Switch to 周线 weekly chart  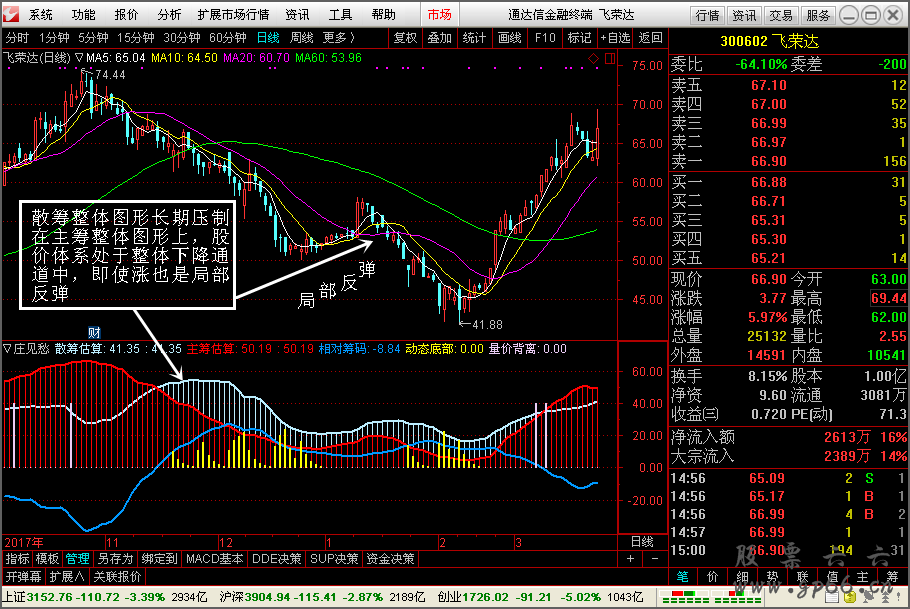pyautogui.click(x=302, y=38)
